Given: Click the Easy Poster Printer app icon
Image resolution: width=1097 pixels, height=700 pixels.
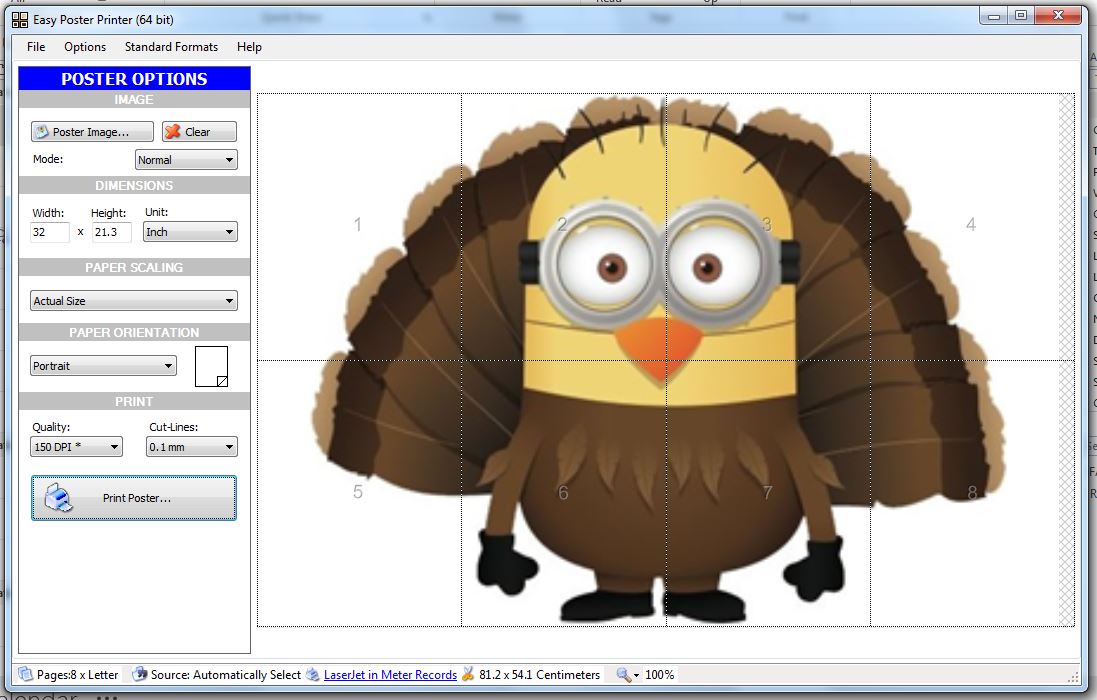Looking at the screenshot, I should pyautogui.click(x=20, y=20).
